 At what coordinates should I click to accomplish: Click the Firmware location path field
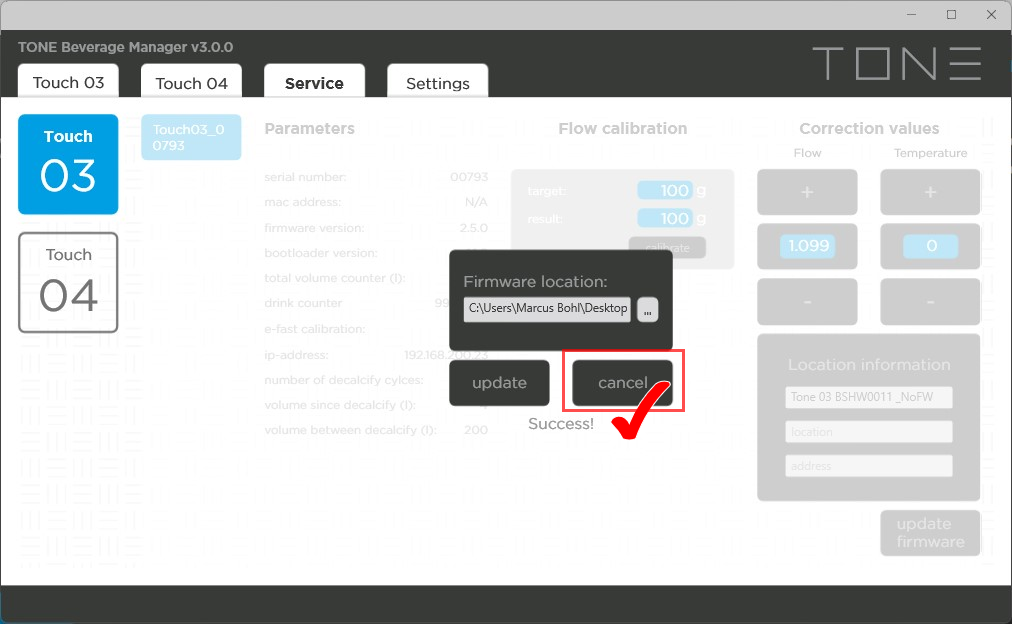(547, 308)
